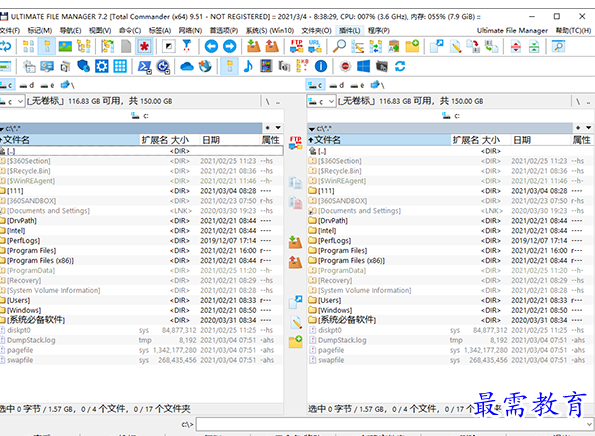Open left panel directory history arrow
Viewport: 595px width, 436px height.
click(x=278, y=128)
